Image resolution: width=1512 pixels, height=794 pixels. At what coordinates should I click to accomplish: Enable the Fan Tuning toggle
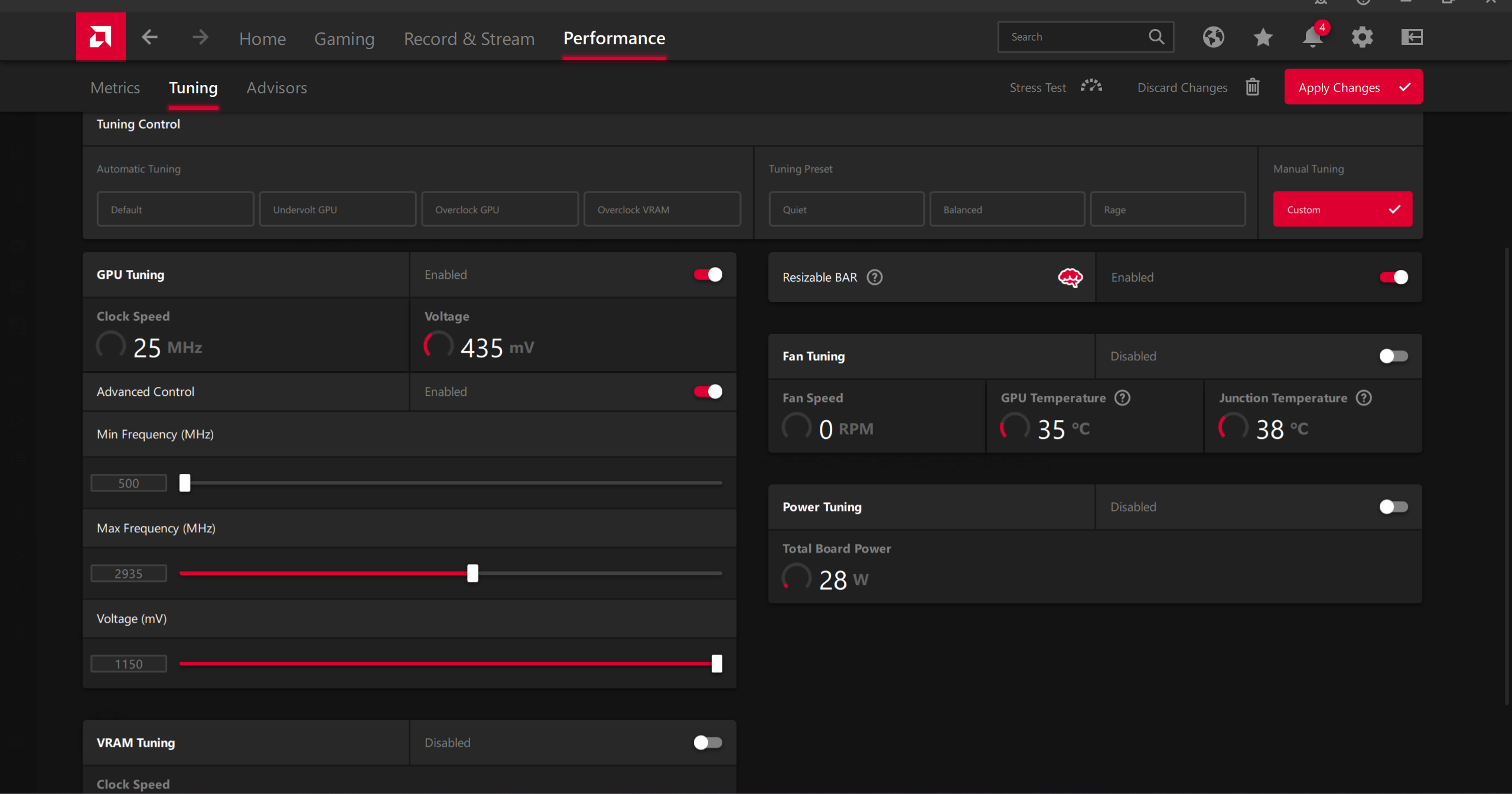click(x=1393, y=356)
